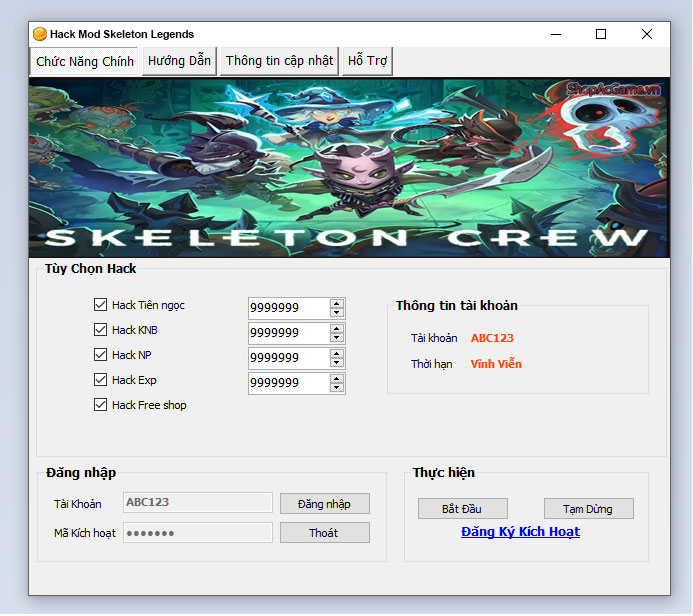Click the Đăng nhập button
693x616 pixels.
324,504
